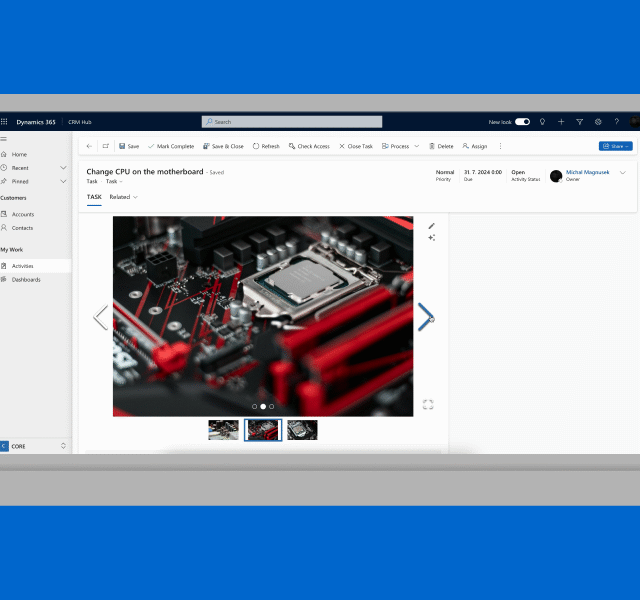640x600 pixels.
Task: Open fullscreen view of the image gallery
Action: [428, 405]
